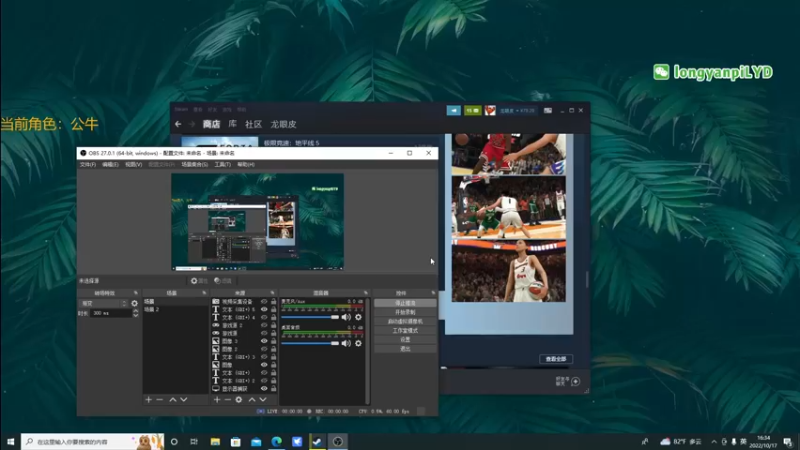The width and height of the screenshot is (800, 450).
Task: Hide the 文本 (GDI+) 5 source eye
Action: click(264, 309)
